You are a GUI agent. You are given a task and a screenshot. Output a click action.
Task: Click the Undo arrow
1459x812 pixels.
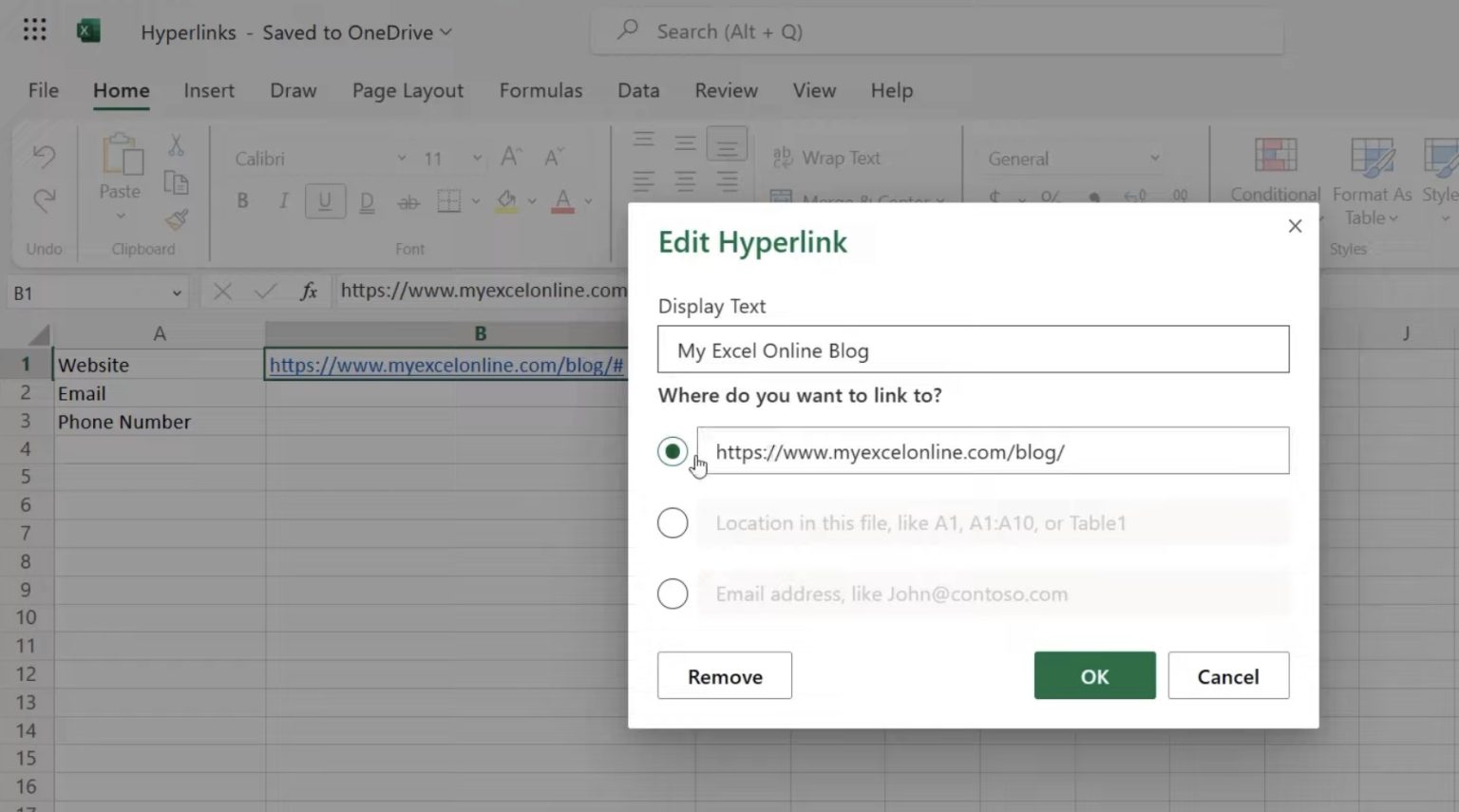[43, 156]
